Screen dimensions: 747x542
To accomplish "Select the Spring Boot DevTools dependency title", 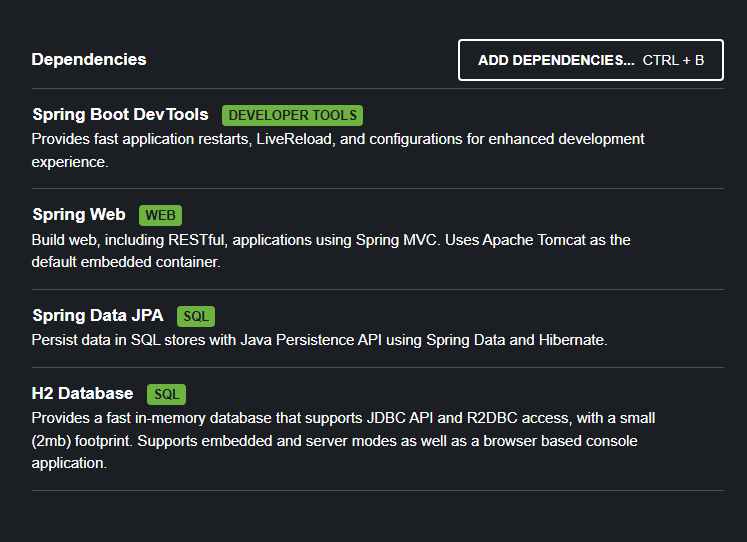I will coord(121,114).
